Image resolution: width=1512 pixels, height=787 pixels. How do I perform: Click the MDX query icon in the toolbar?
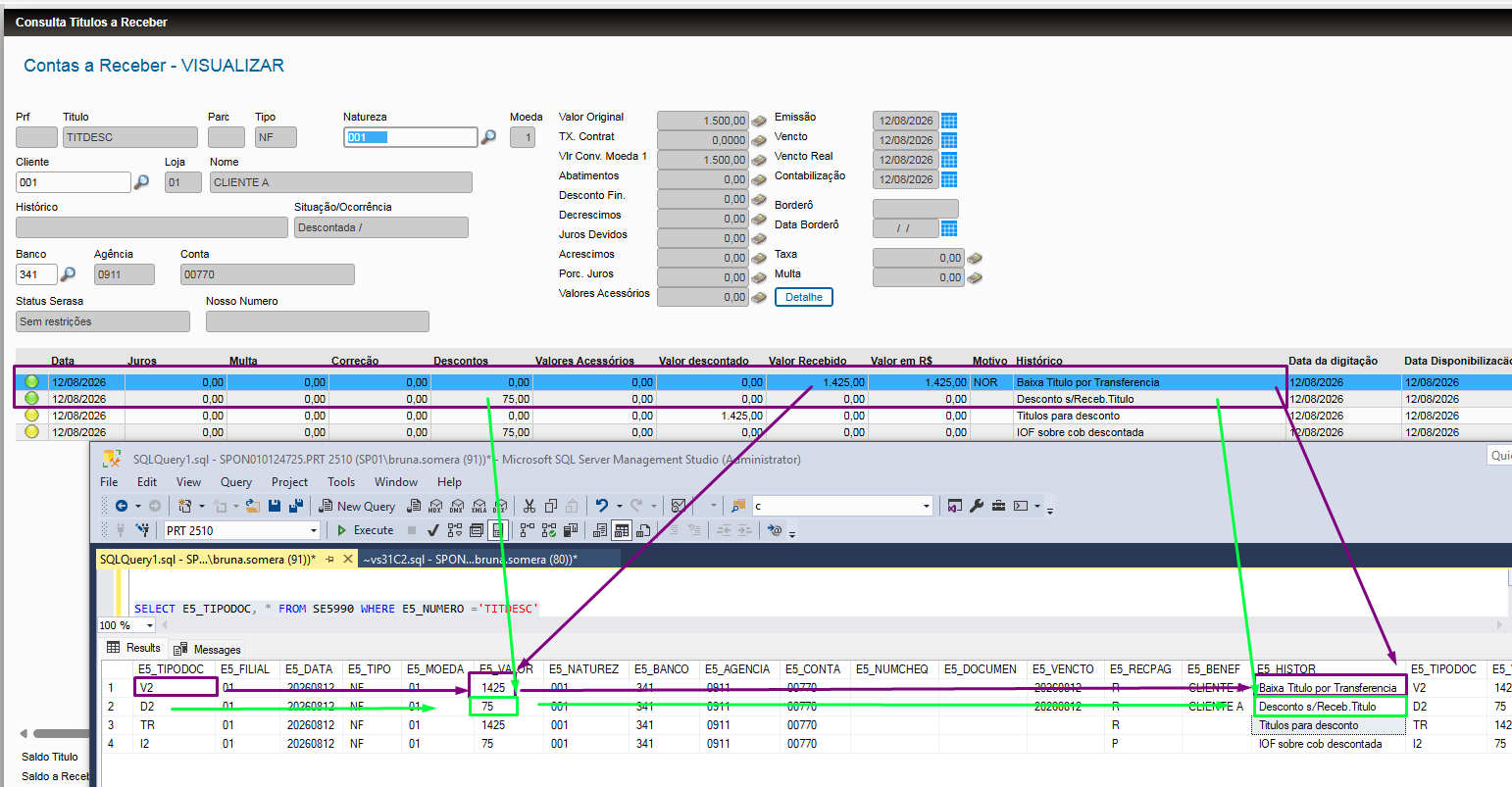click(x=434, y=506)
